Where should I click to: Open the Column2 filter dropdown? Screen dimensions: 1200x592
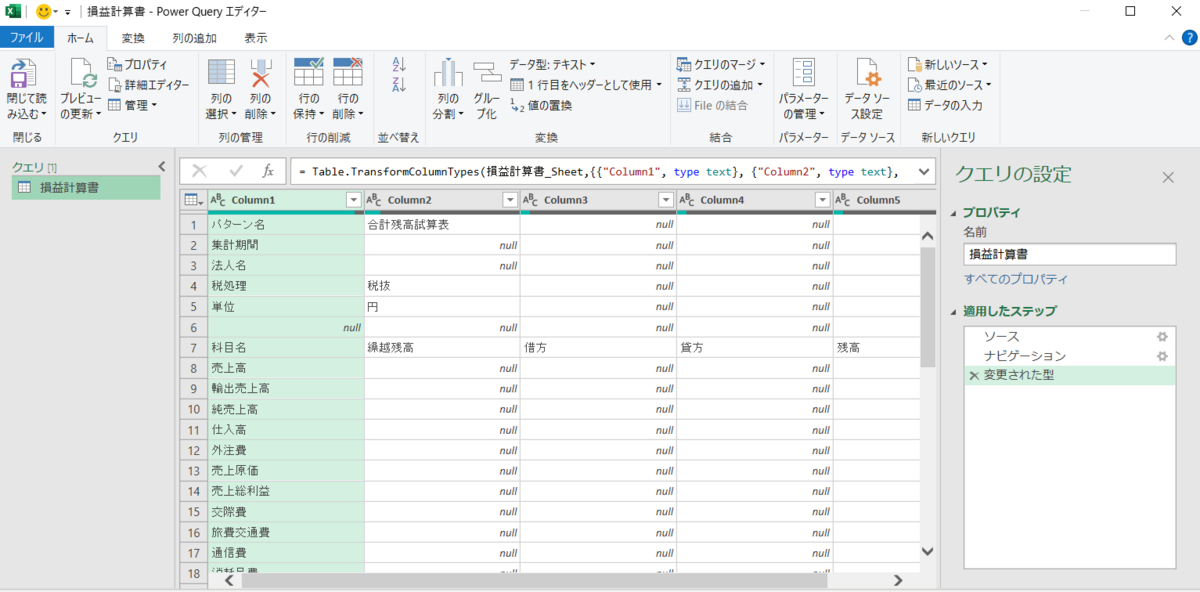pos(509,200)
